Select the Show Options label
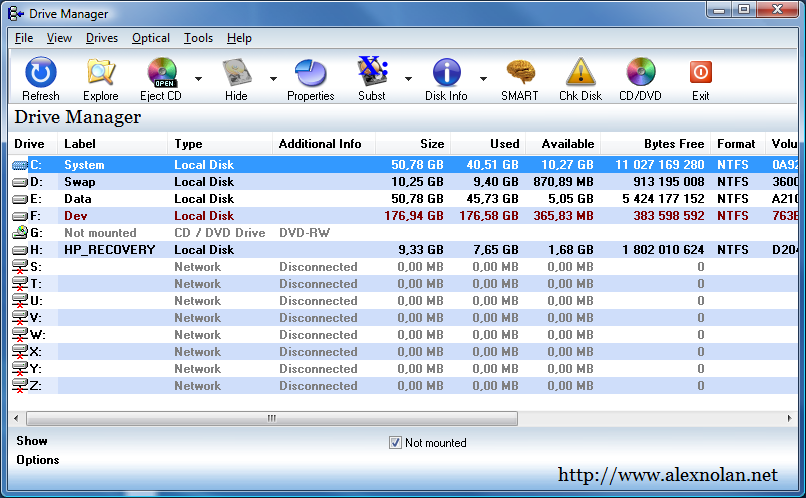This screenshot has width=806, height=498. coord(38,450)
